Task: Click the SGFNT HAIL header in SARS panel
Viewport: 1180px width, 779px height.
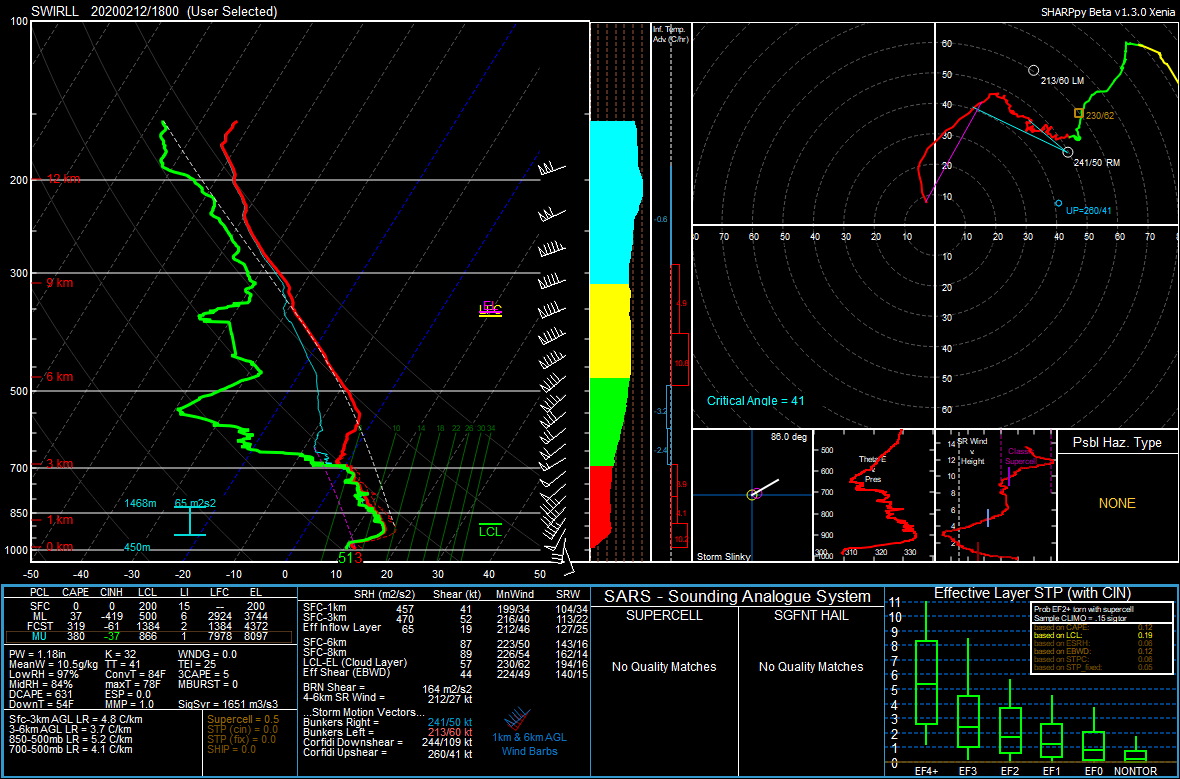Action: (x=811, y=616)
